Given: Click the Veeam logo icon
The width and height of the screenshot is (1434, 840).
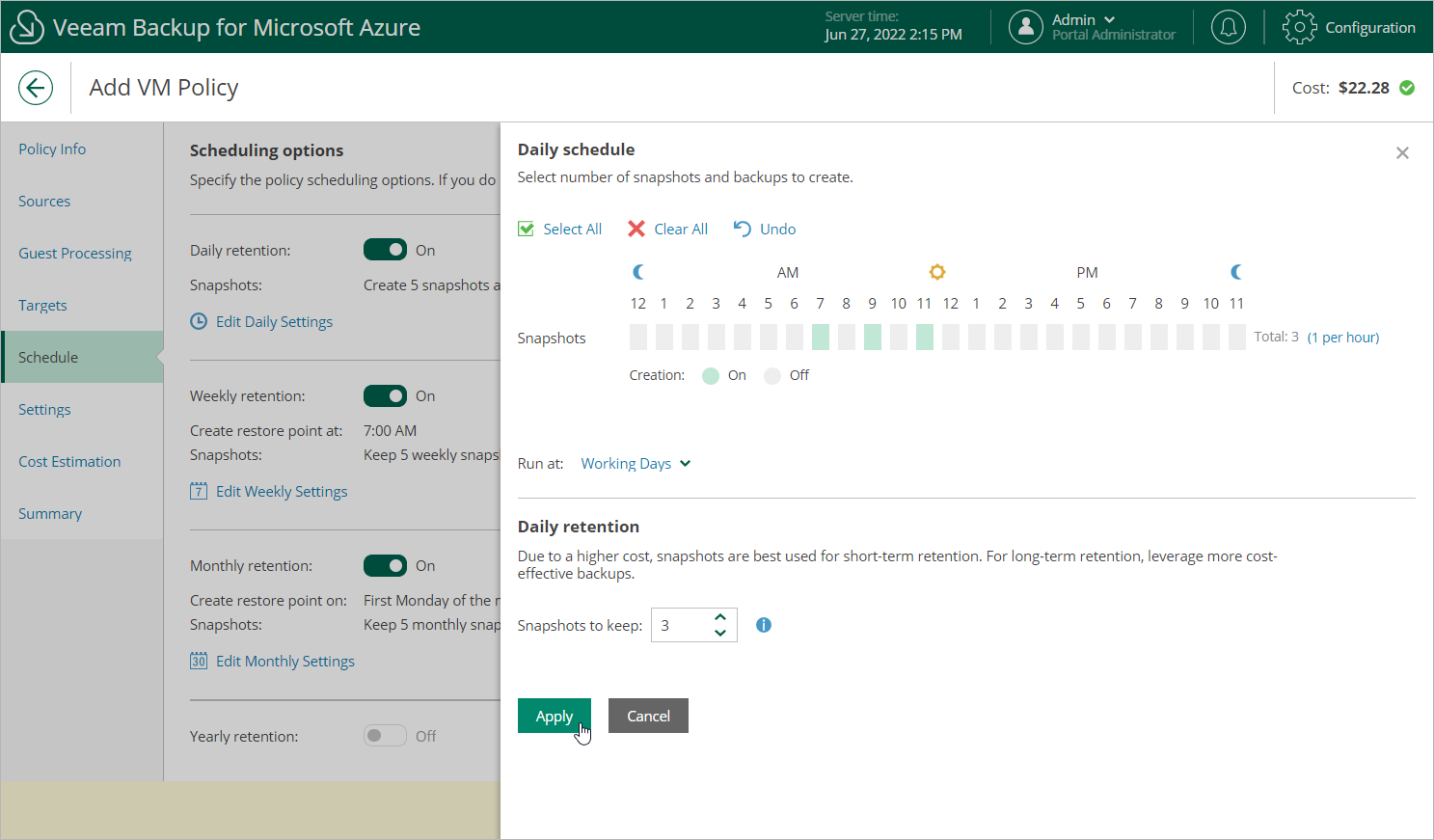Looking at the screenshot, I should click(26, 27).
